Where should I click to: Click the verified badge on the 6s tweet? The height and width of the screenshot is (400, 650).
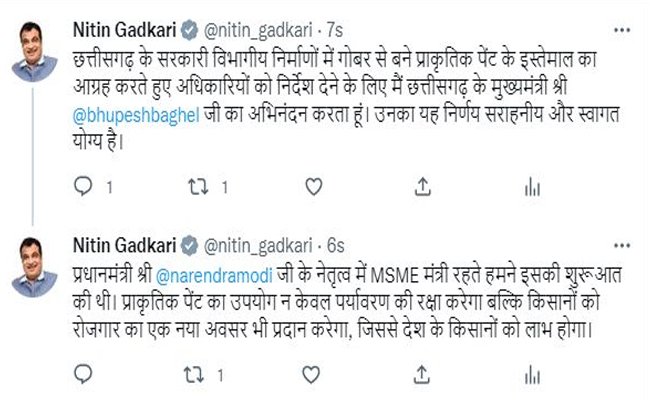pos(187,244)
